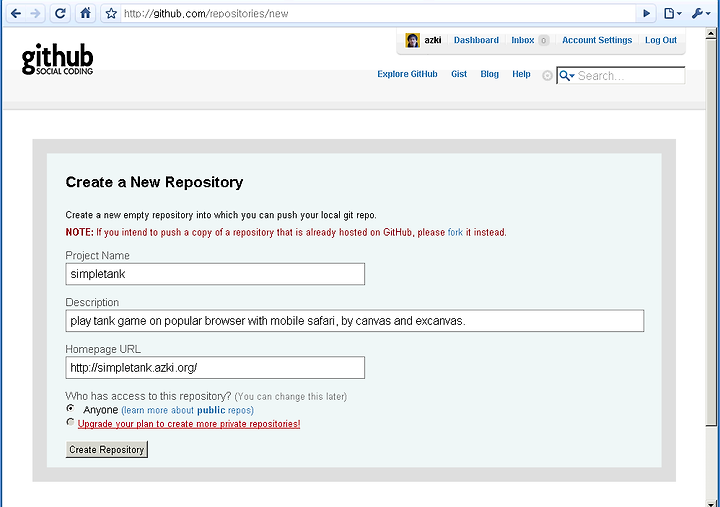
Task: Select the Anyone public access radio button
Action: tap(70, 408)
